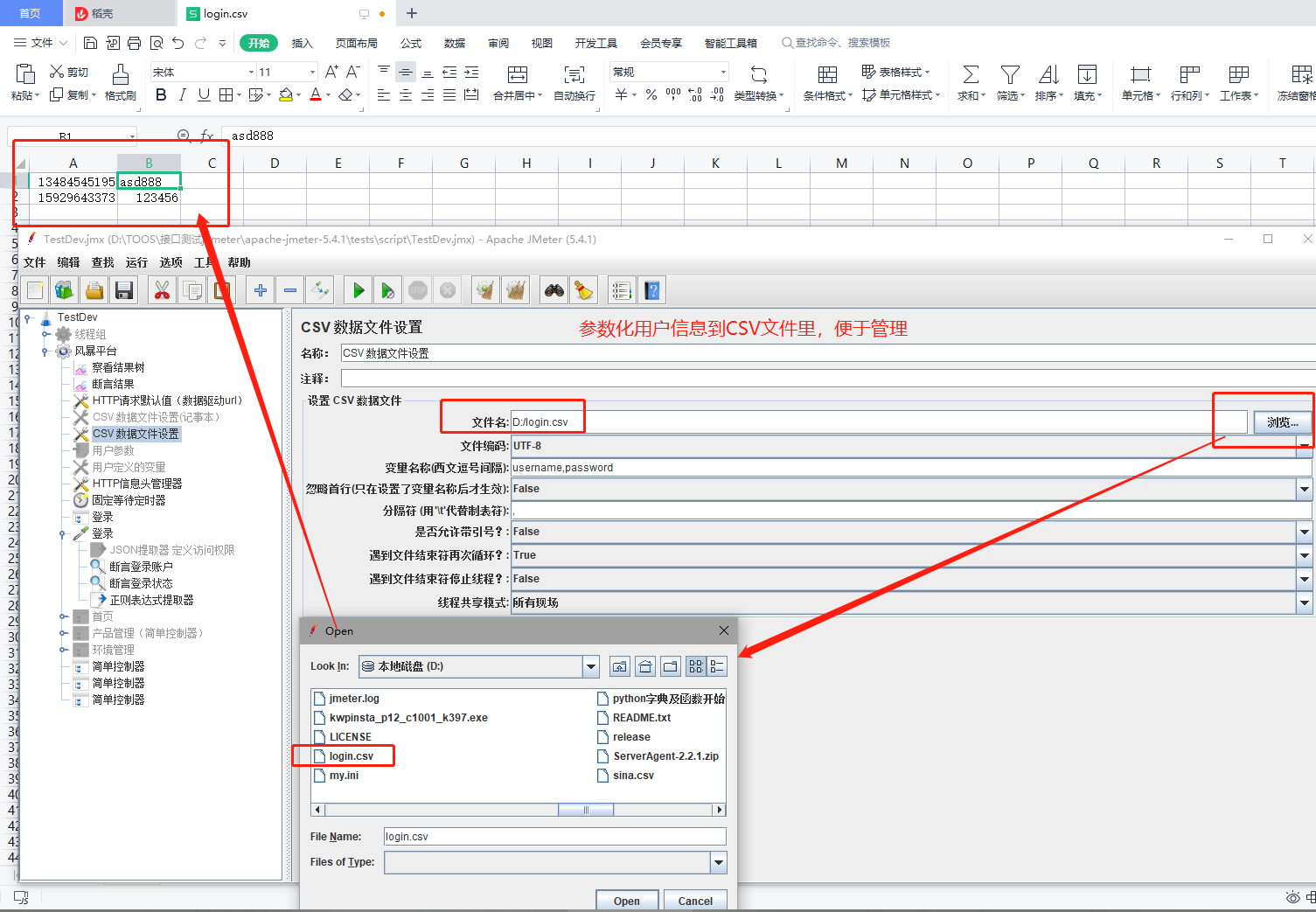Open JMeter Help book icon
The image size is (1316, 912).
pyautogui.click(x=652, y=290)
